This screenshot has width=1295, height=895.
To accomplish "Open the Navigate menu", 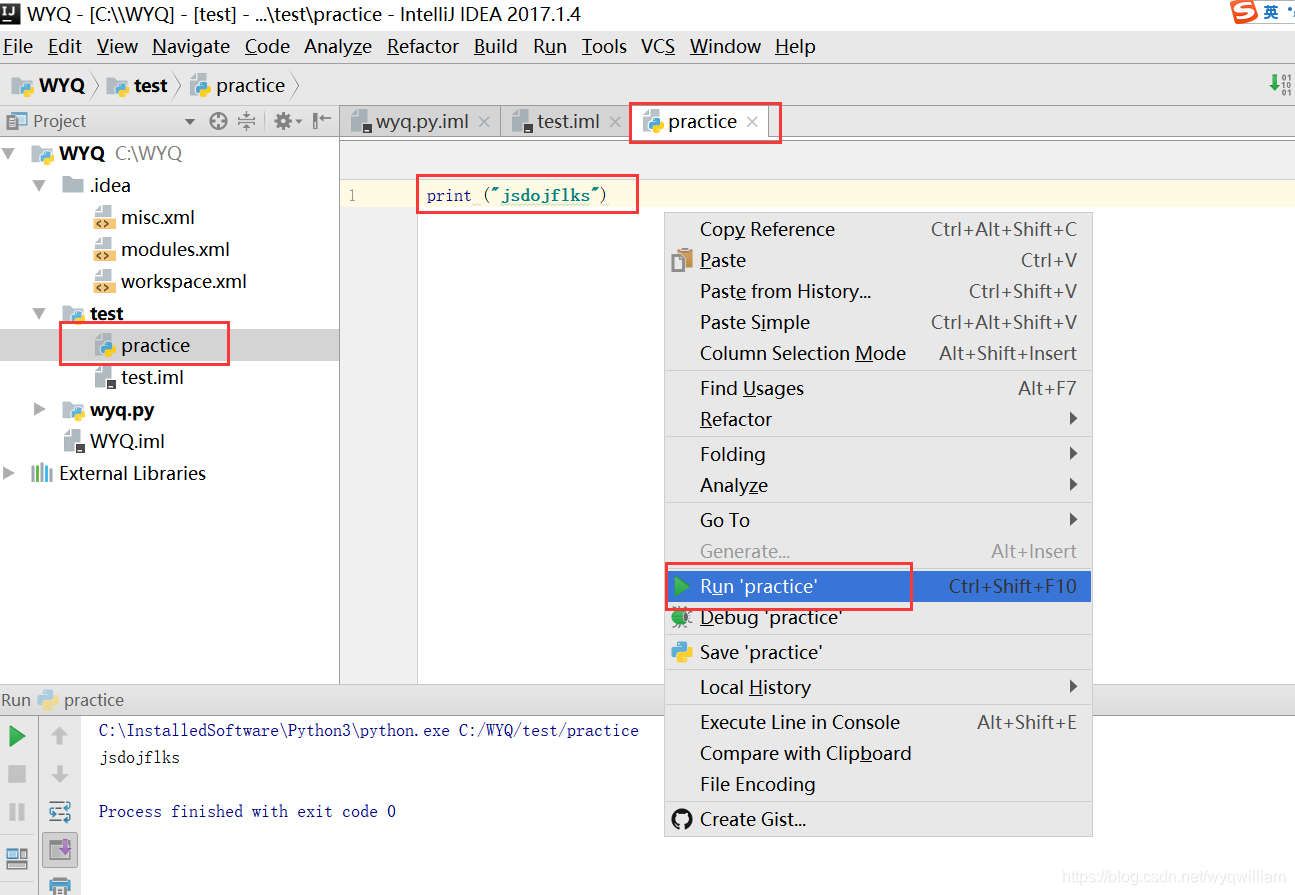I will [191, 47].
